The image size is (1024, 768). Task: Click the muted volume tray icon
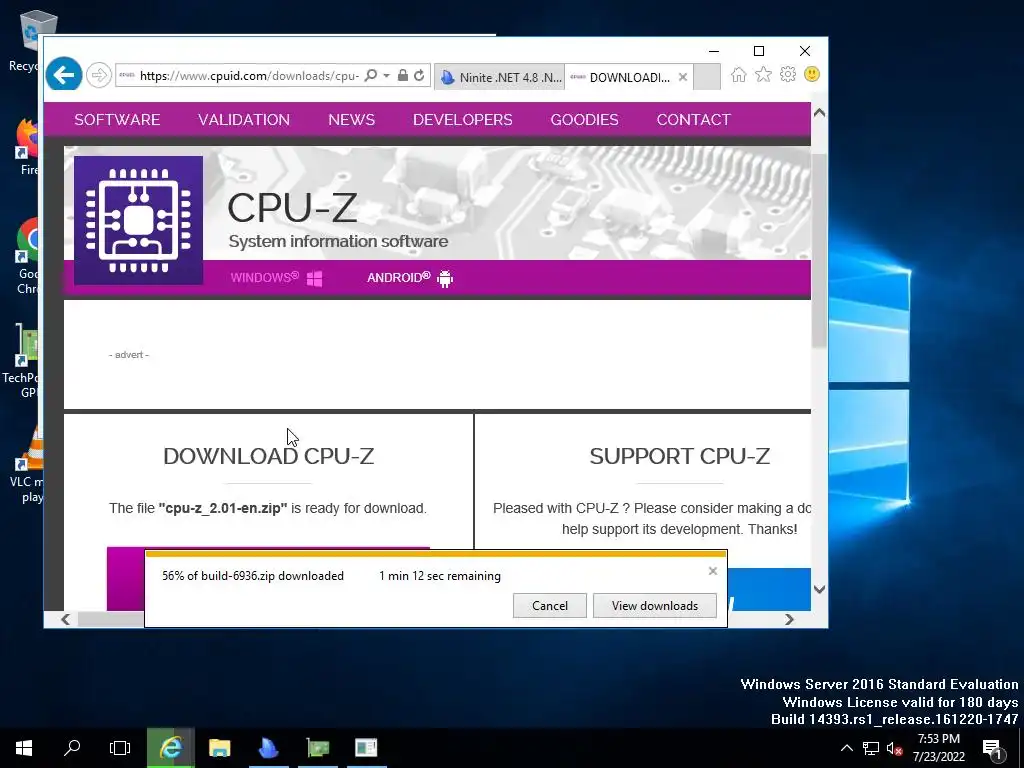click(894, 748)
